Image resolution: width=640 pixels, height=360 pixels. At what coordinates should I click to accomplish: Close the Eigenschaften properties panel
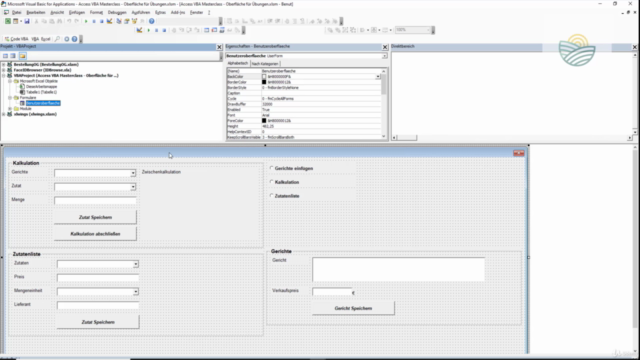tap(384, 47)
